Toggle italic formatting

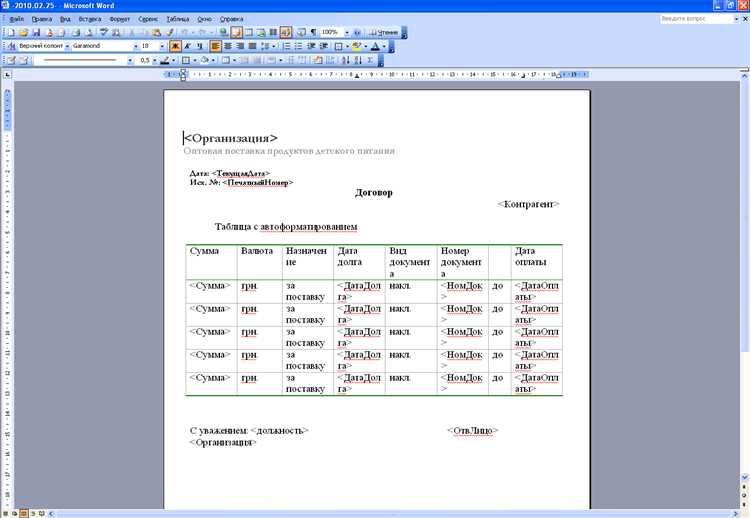(x=188, y=46)
